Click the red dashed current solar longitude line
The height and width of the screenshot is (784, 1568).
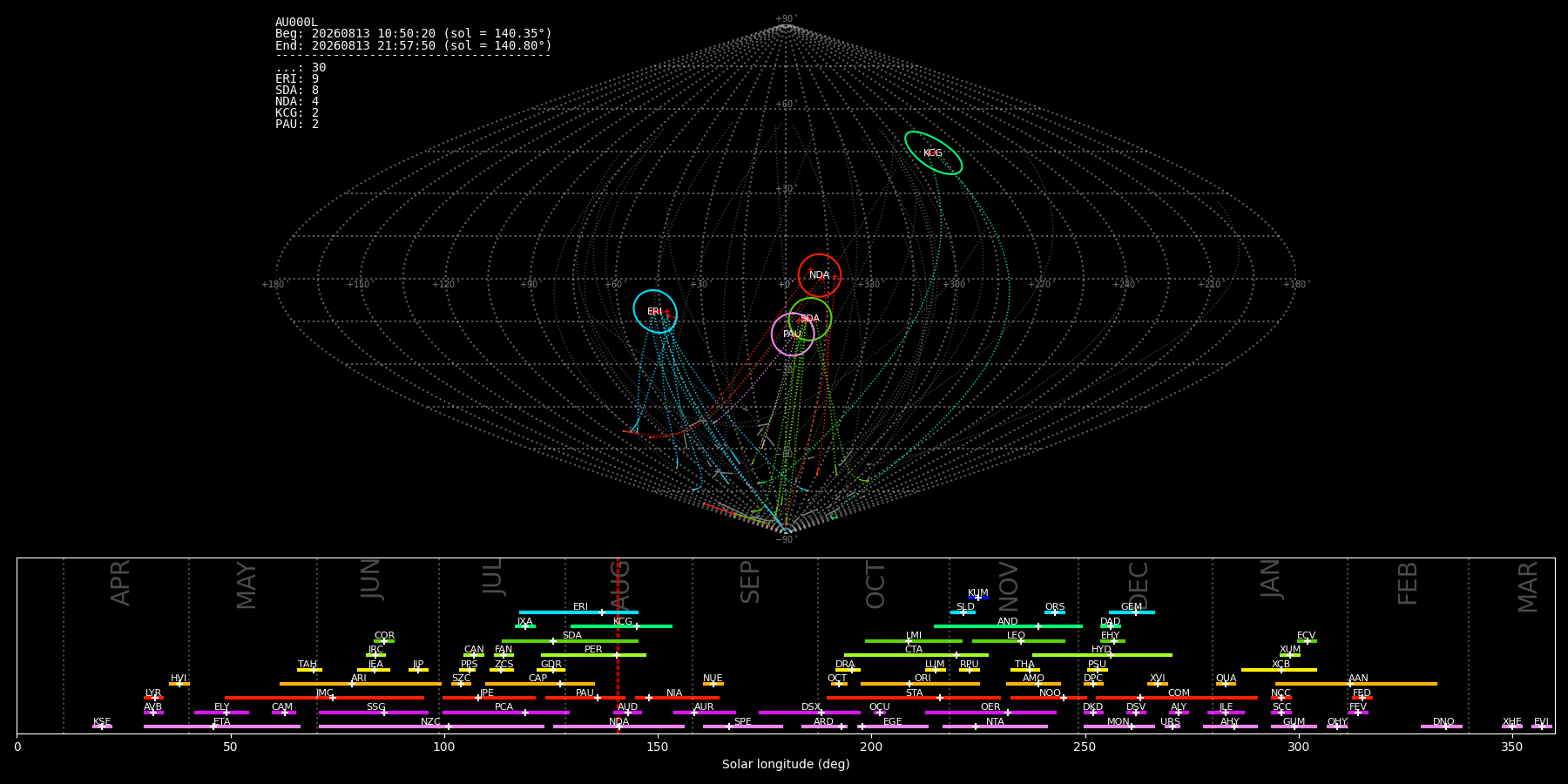pos(618,645)
